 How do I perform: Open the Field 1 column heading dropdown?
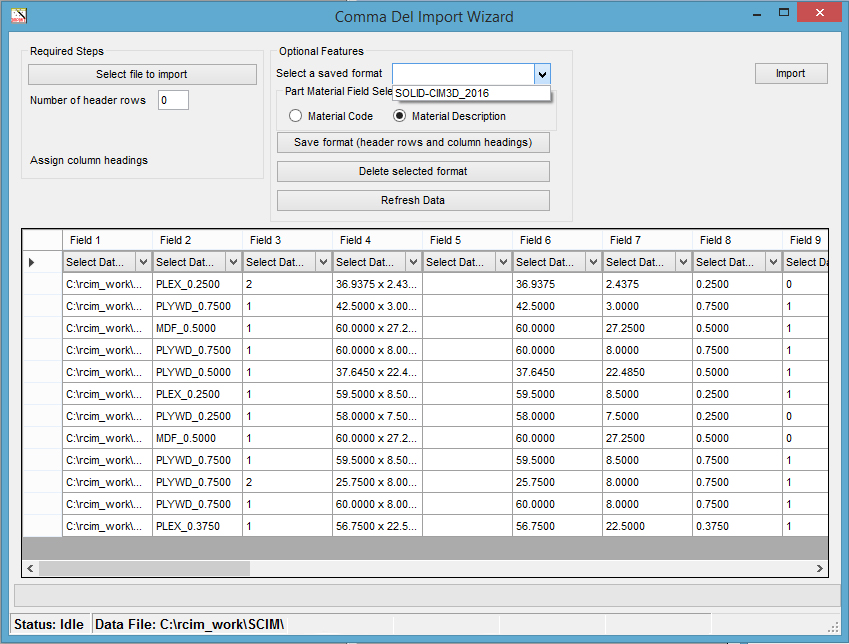coord(143,262)
